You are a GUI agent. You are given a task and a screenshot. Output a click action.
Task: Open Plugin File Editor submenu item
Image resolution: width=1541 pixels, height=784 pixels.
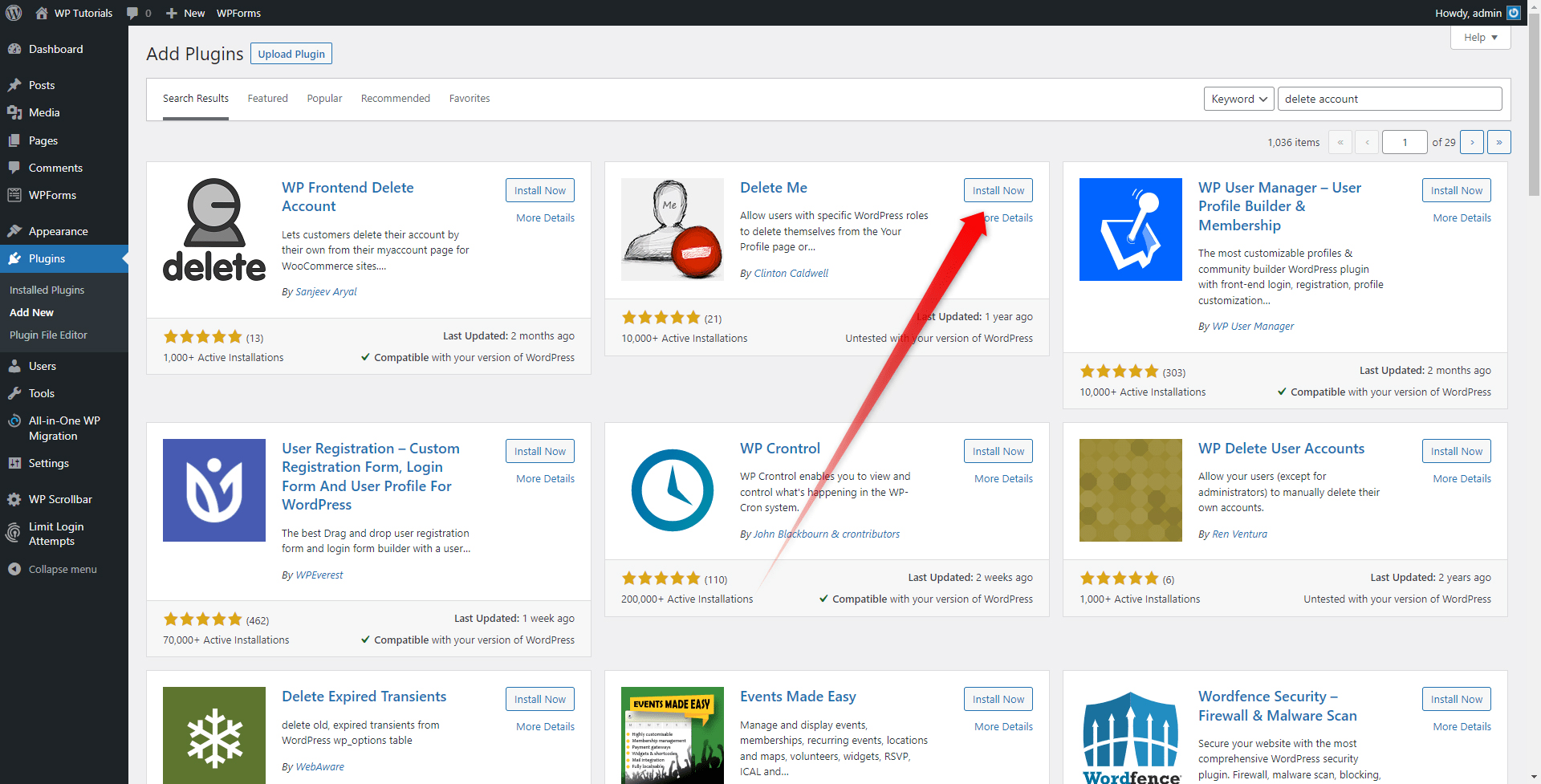(x=48, y=335)
